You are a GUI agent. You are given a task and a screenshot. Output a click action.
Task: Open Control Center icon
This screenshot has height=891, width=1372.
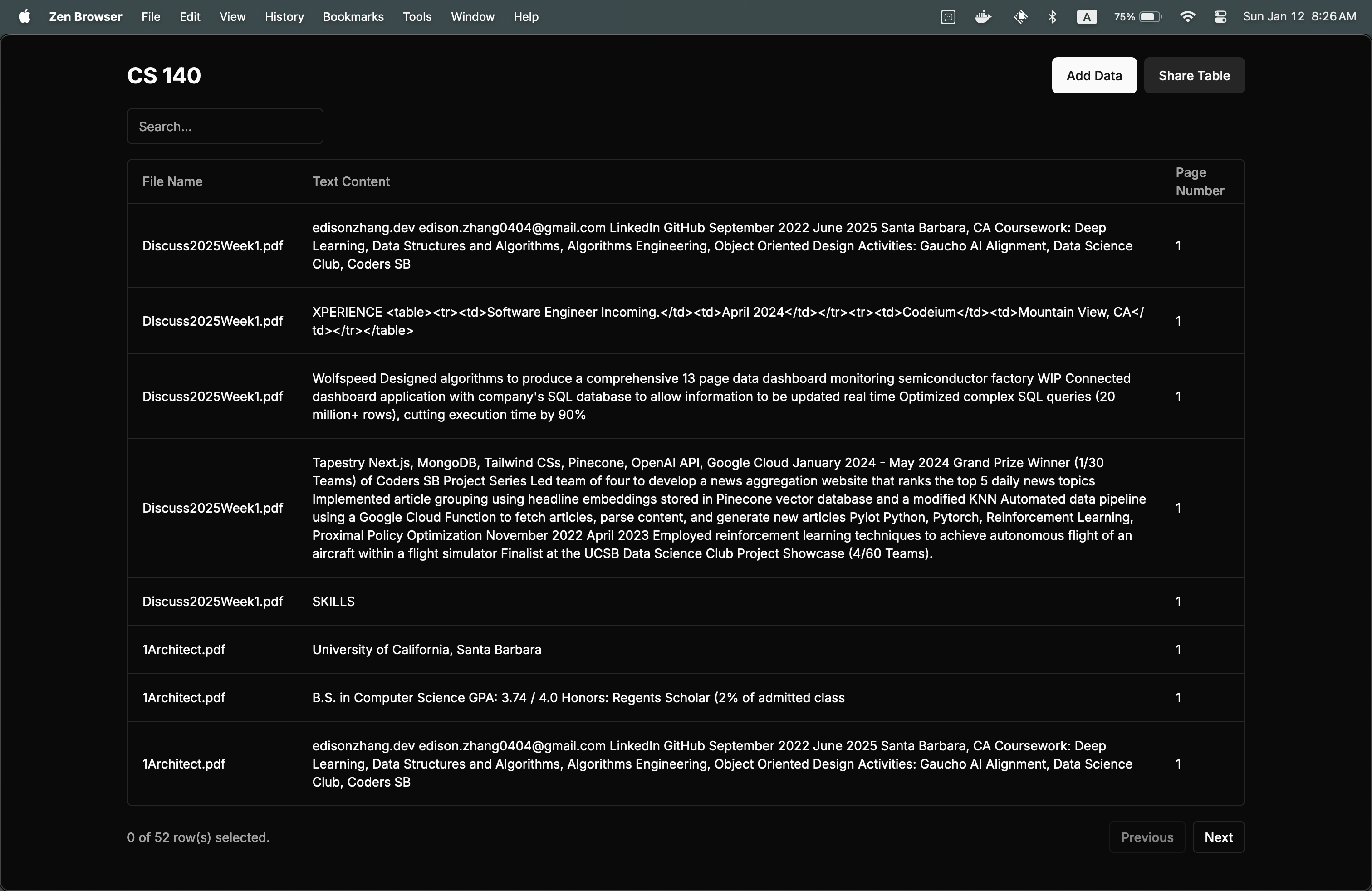click(x=1220, y=17)
